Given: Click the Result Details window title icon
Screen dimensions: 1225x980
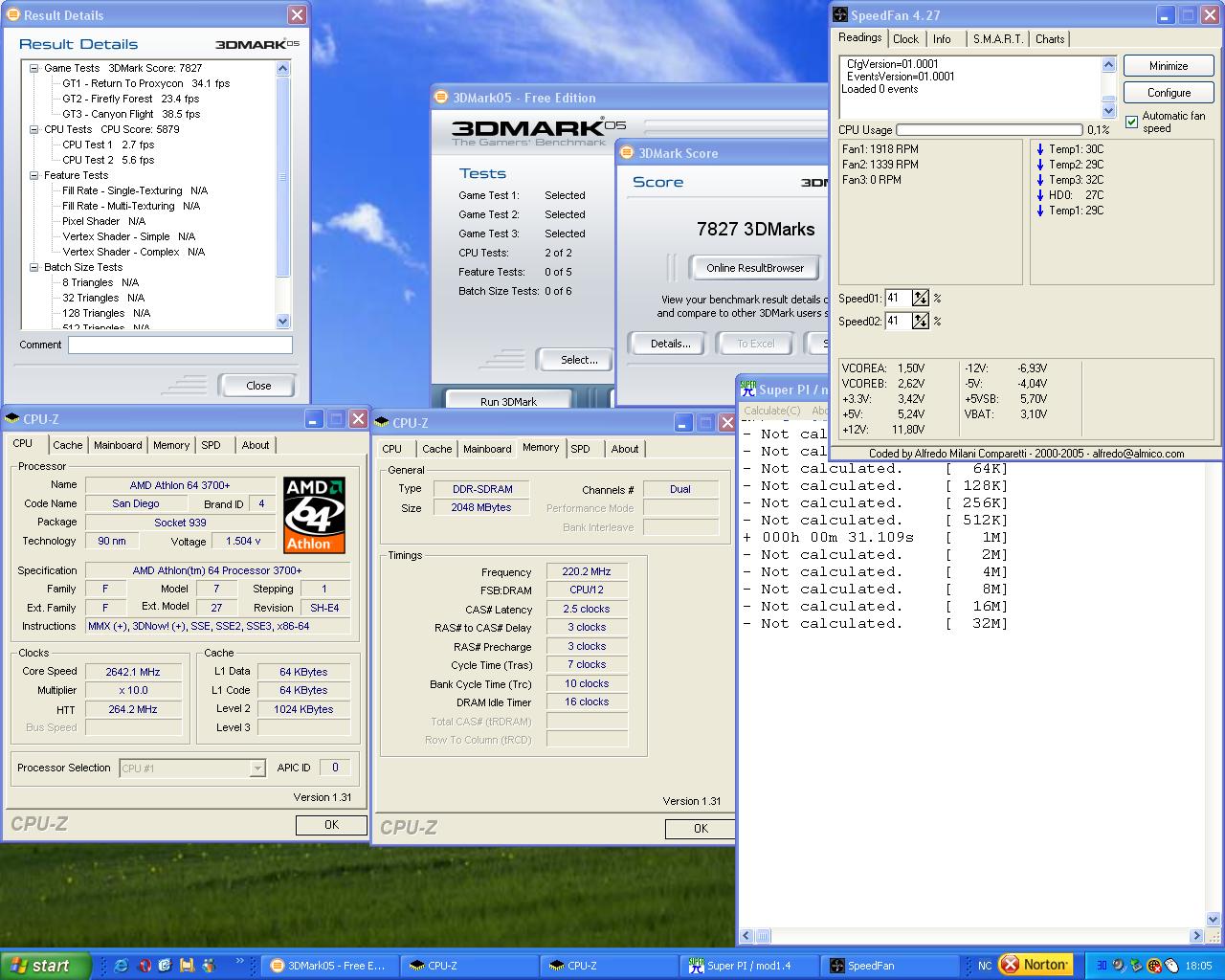Looking at the screenshot, I should [x=13, y=15].
